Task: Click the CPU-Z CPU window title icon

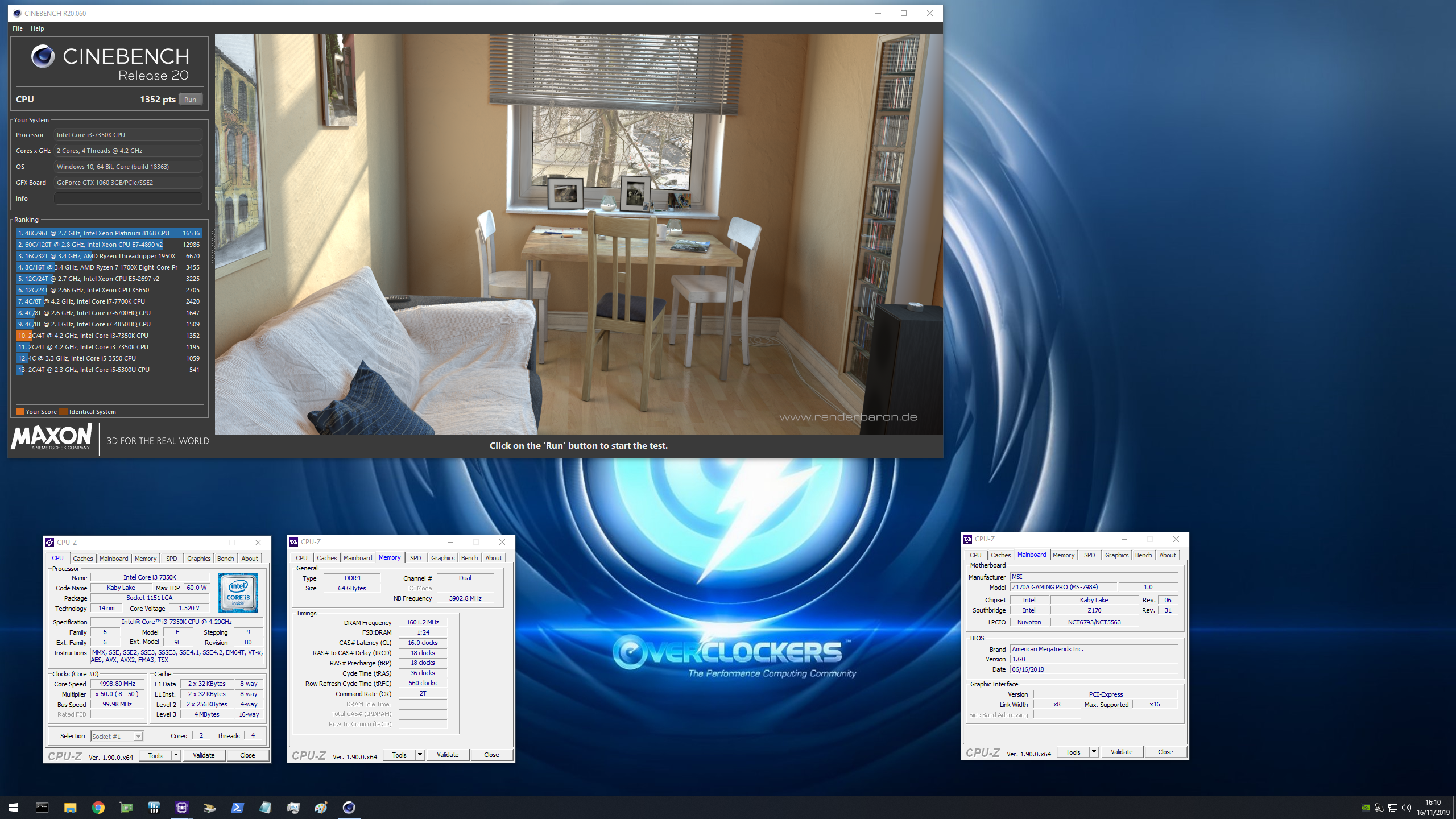Action: pos(49,543)
